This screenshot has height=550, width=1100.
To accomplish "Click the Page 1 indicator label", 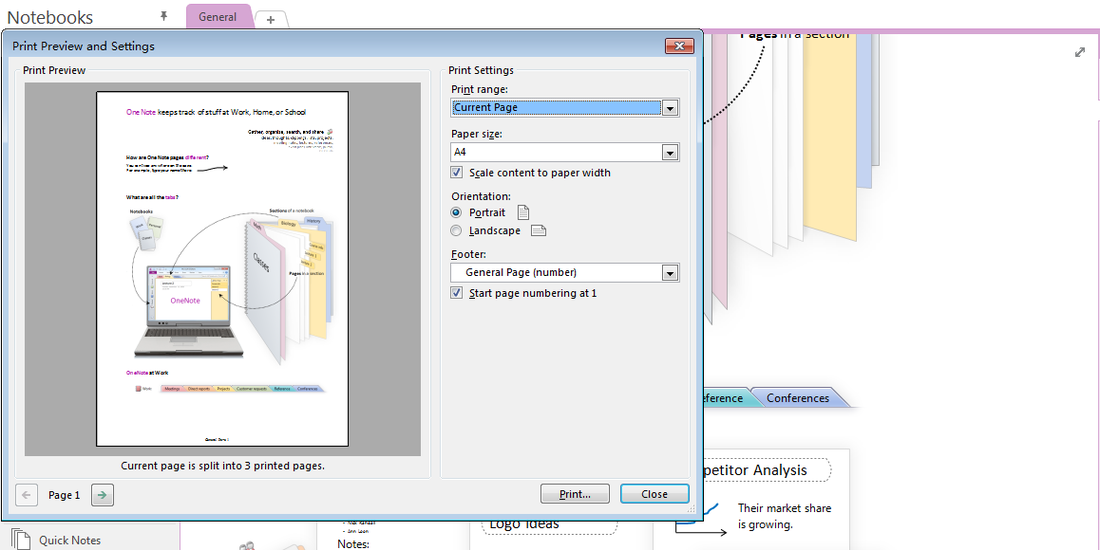I will [x=65, y=495].
